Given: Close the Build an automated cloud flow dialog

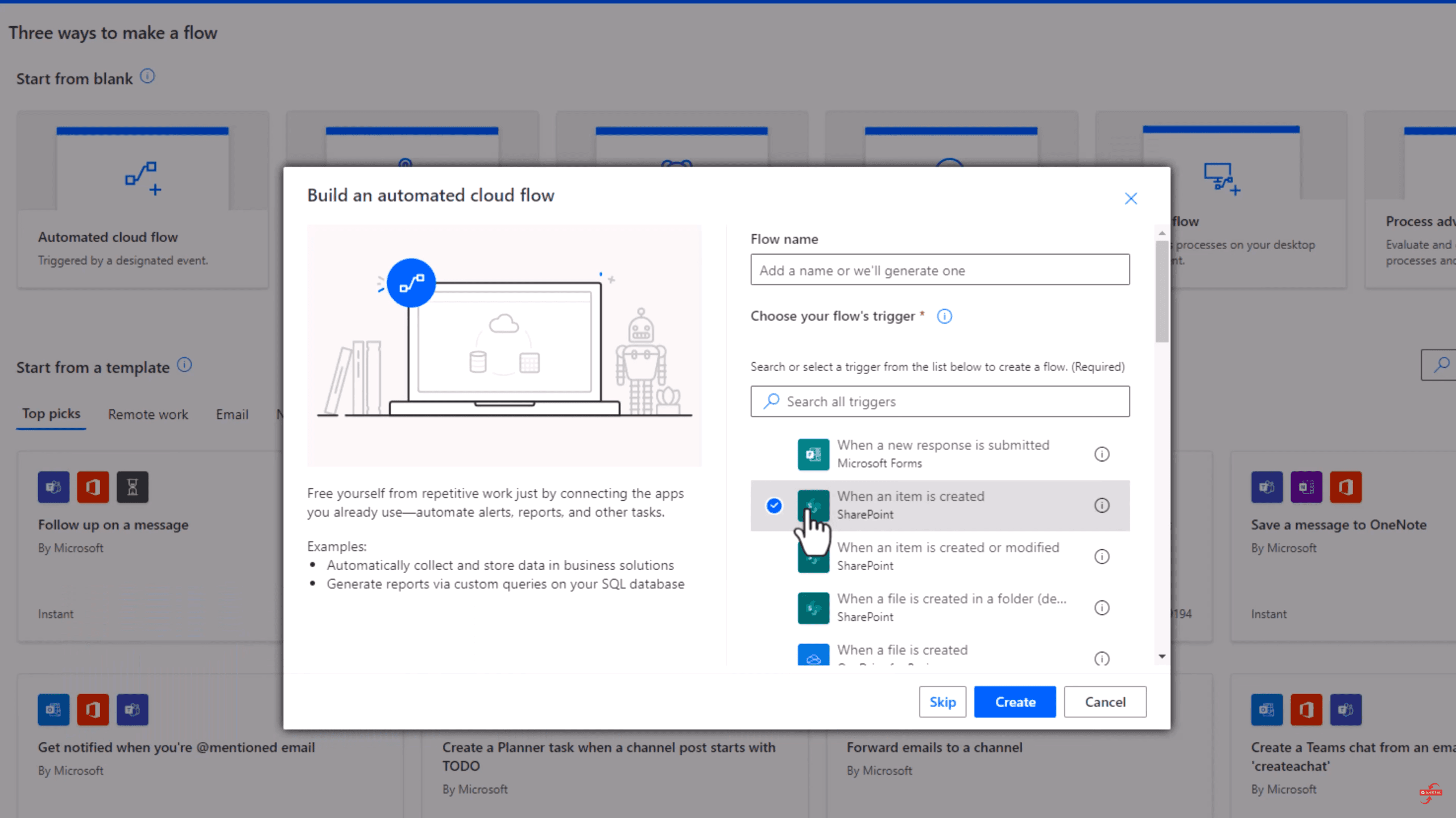Looking at the screenshot, I should point(1131,198).
